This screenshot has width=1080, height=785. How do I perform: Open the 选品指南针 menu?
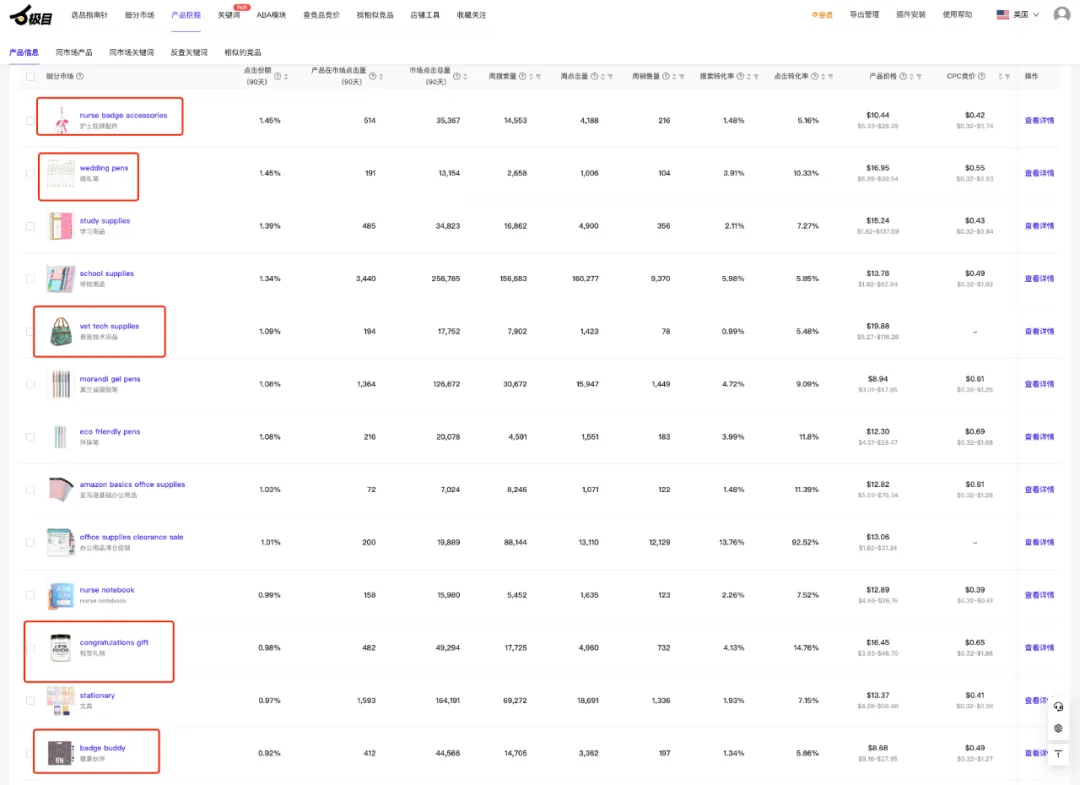(90, 15)
